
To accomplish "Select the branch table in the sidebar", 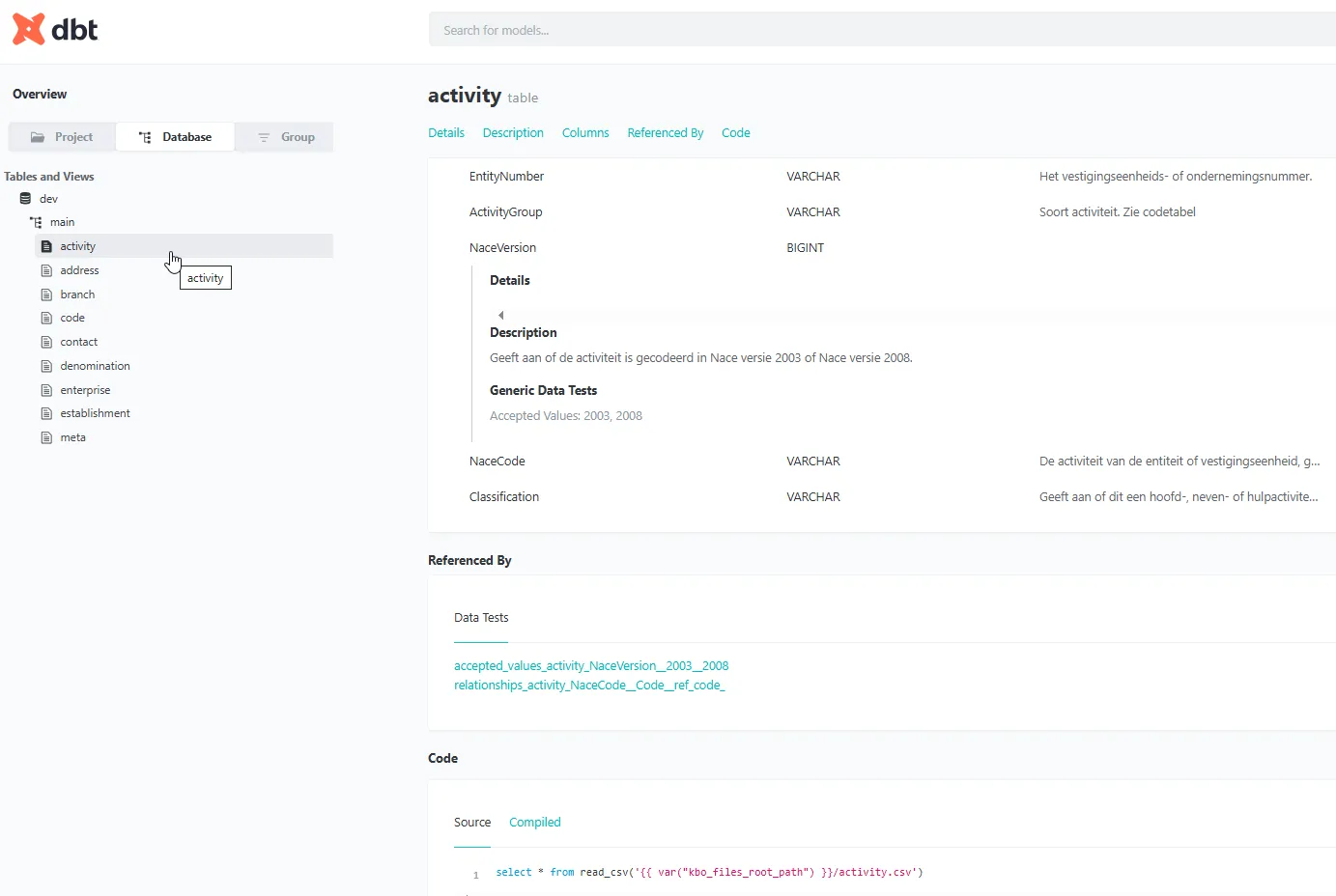I will pos(76,294).
